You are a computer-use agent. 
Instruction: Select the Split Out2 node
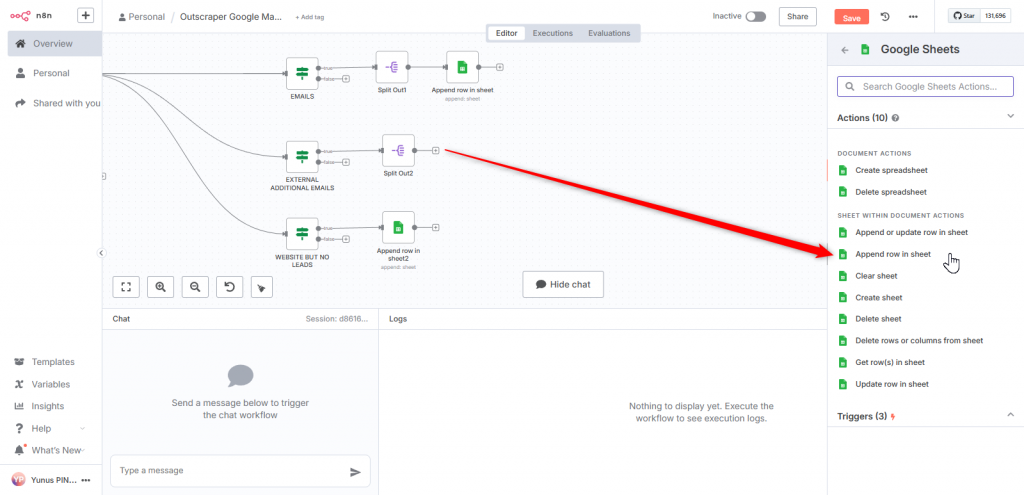[x=398, y=151]
